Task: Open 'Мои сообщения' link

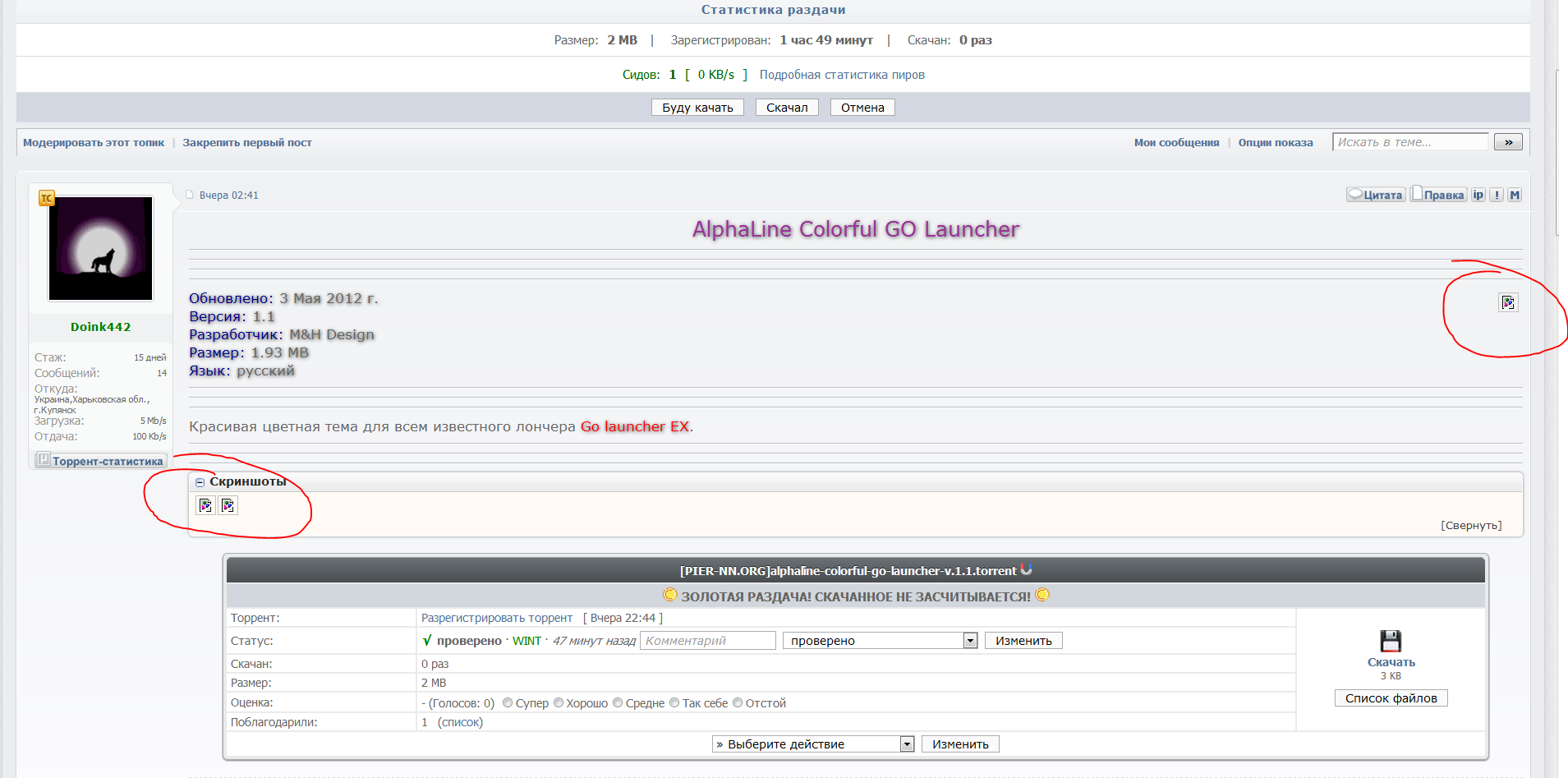Action: (1176, 143)
